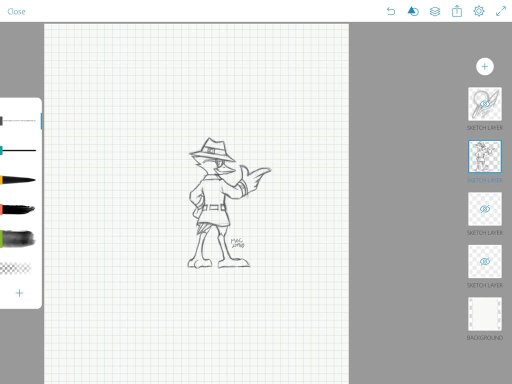
Task: Show the hidden top sketch layer
Action: click(x=485, y=104)
